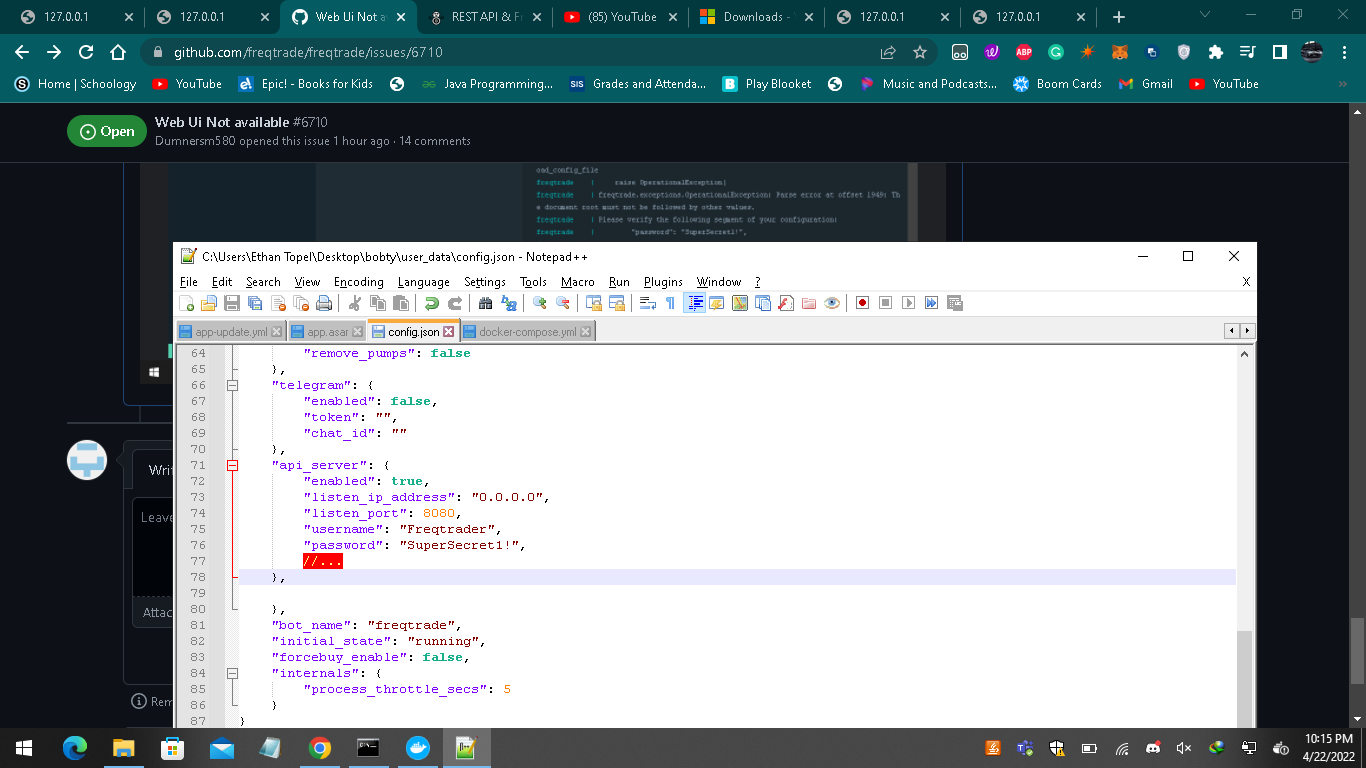Open the Encoding menu
This screenshot has width=1366, height=768.
(358, 281)
